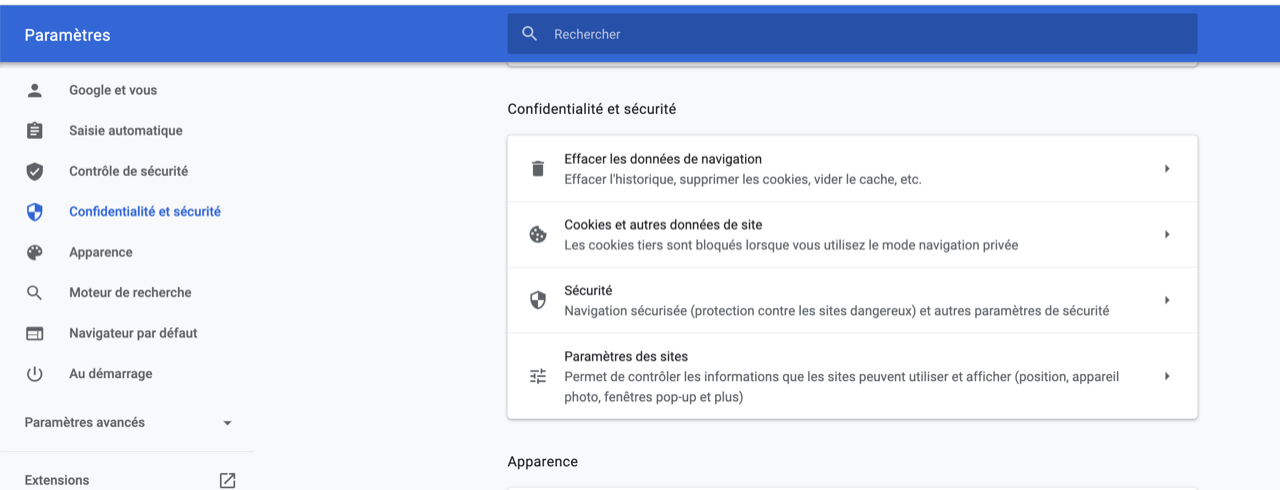Open the Extensions link in sidebar
This screenshot has width=1280, height=490.
[x=57, y=480]
